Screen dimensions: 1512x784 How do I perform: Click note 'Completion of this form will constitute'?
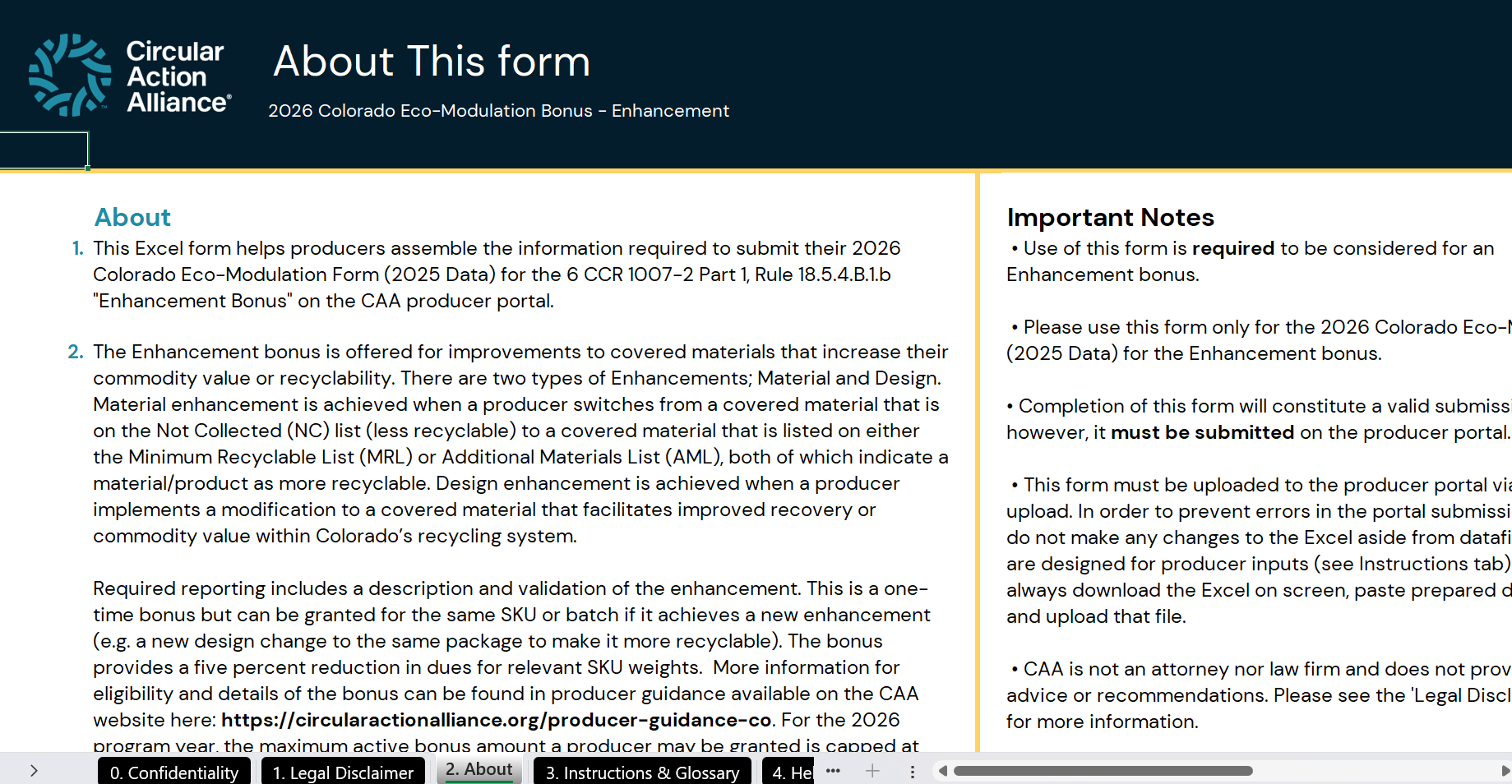1259,419
